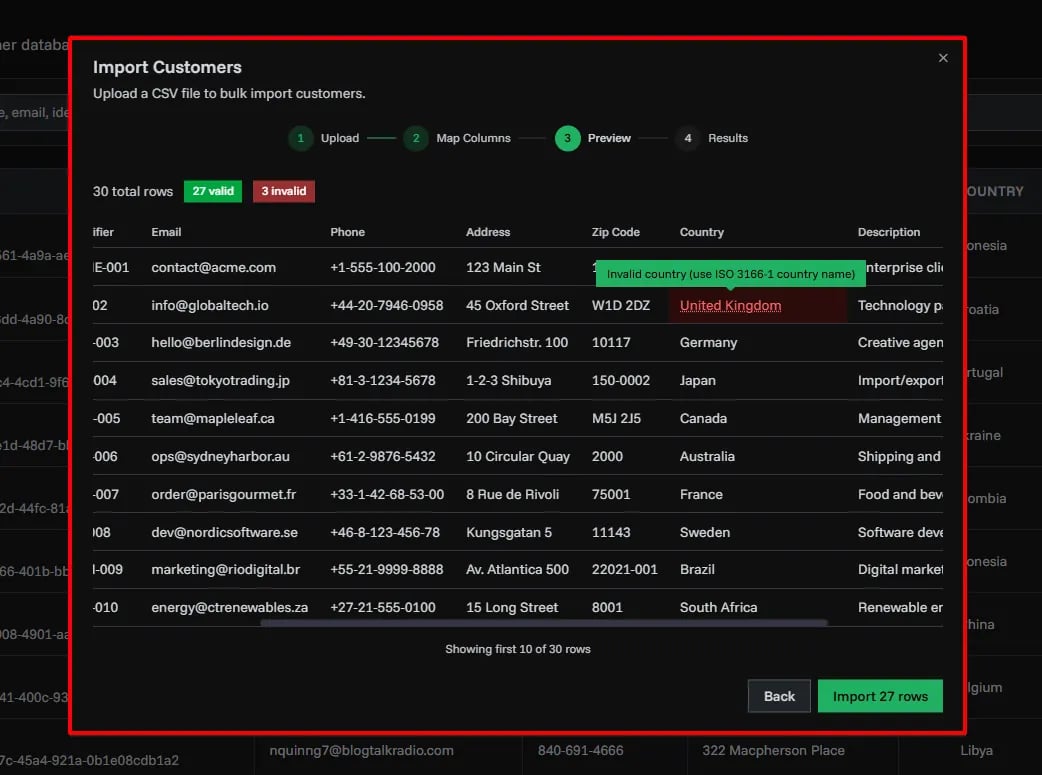Click the Email column header
This screenshot has height=775, width=1042.
[x=166, y=232]
